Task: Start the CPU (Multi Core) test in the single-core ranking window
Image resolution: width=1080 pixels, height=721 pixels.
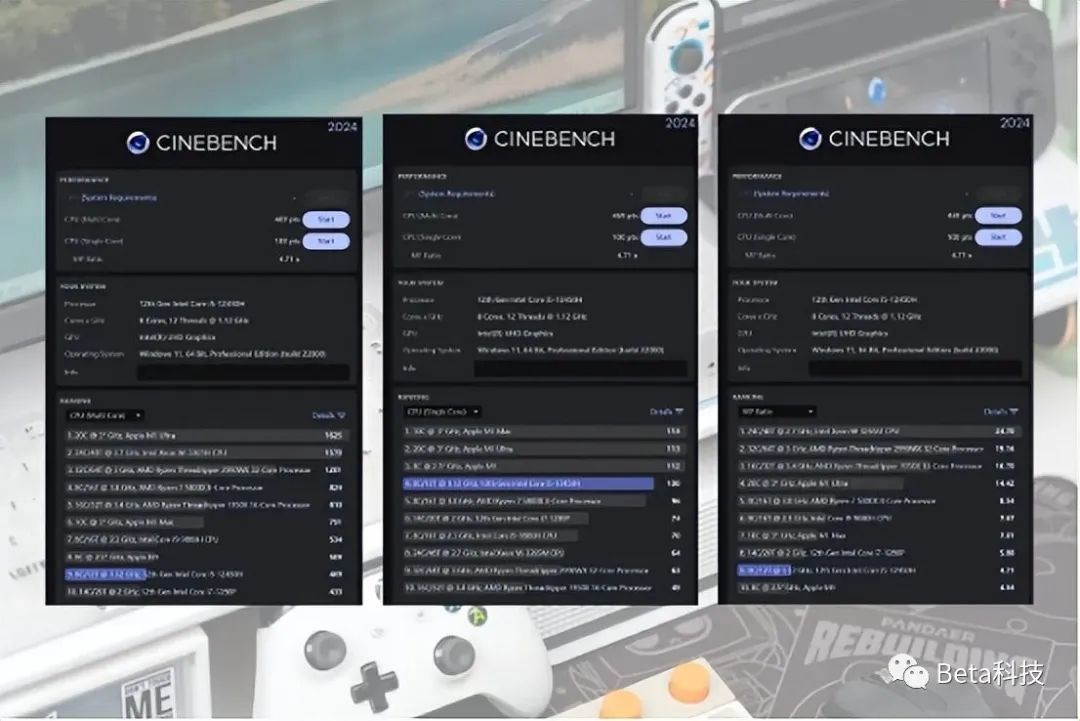Action: click(663, 216)
